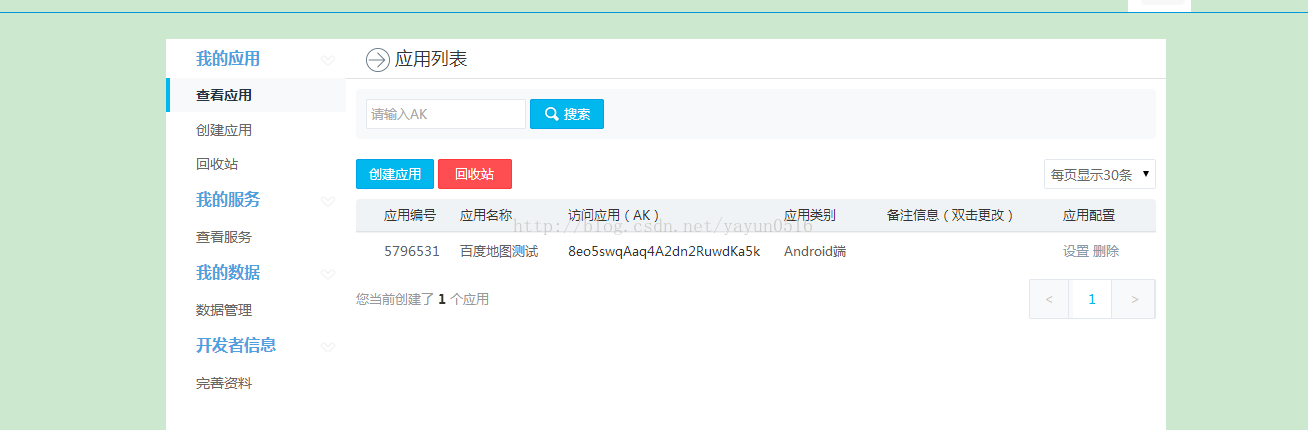Select page 1 in the pagination
Viewport: 1308px width, 430px height.
(x=1091, y=299)
